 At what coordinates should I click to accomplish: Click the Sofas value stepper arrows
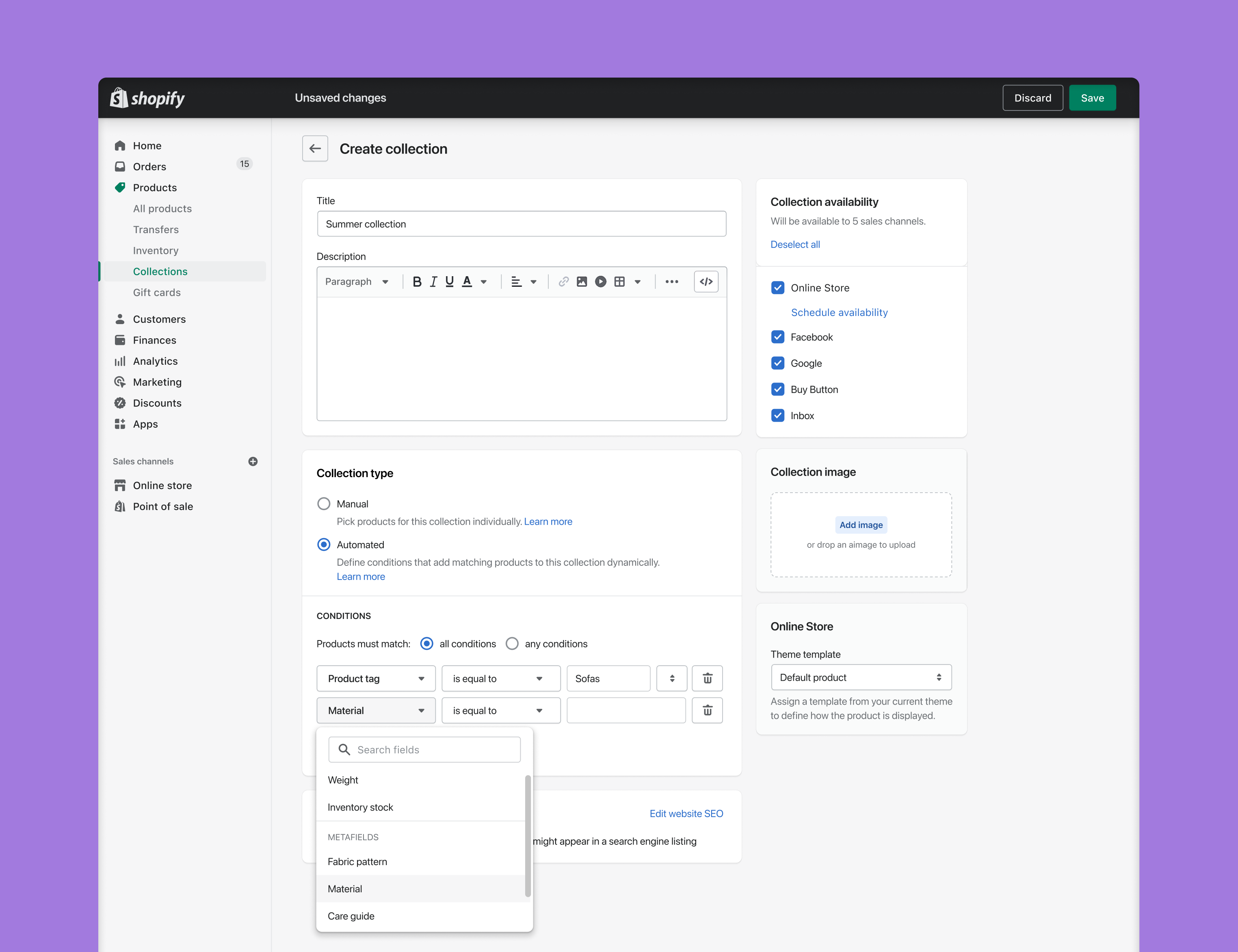point(672,678)
